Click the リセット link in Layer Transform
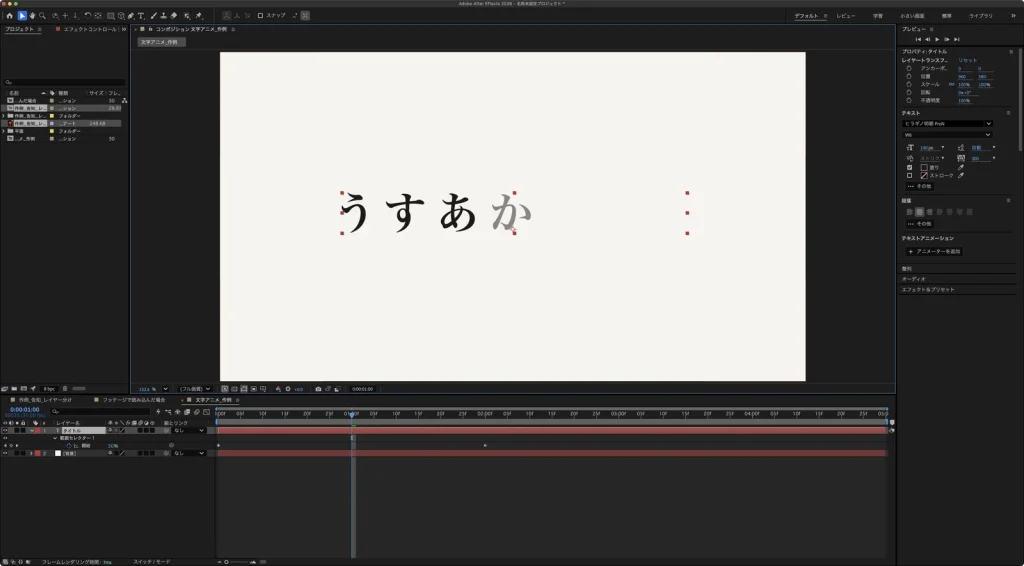 coord(968,60)
